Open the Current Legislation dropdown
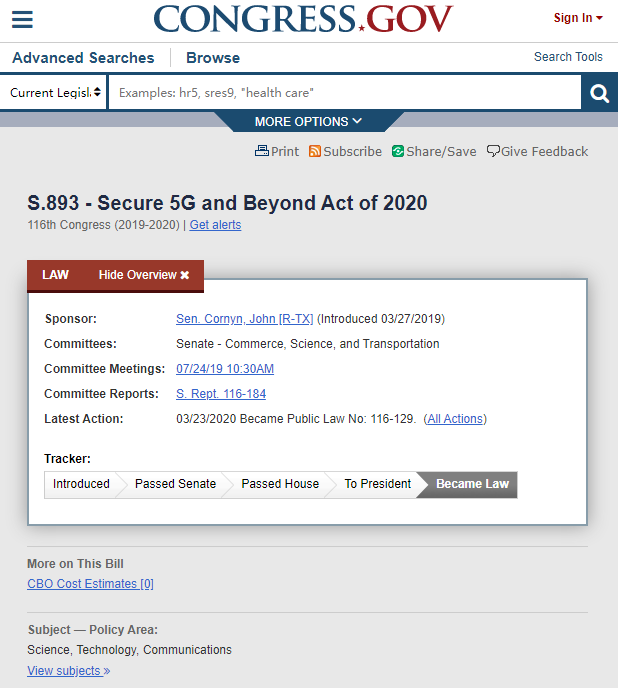618x688 pixels. tap(55, 93)
